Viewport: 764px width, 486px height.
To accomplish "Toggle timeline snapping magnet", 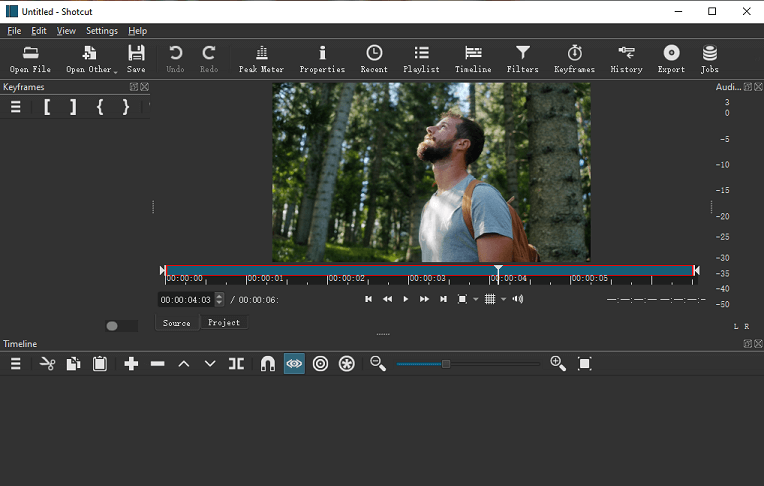I will point(267,364).
